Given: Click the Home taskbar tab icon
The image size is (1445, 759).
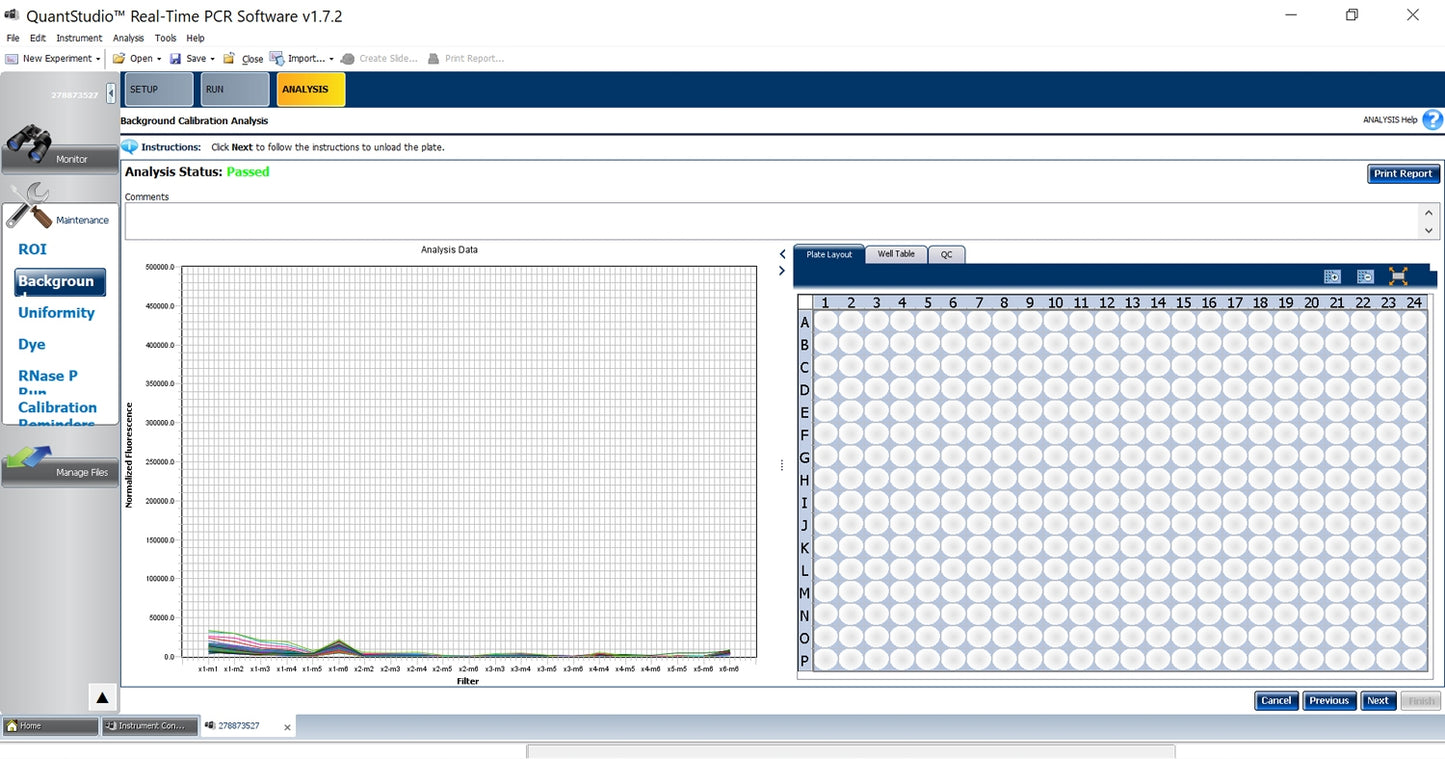Looking at the screenshot, I should 12,726.
